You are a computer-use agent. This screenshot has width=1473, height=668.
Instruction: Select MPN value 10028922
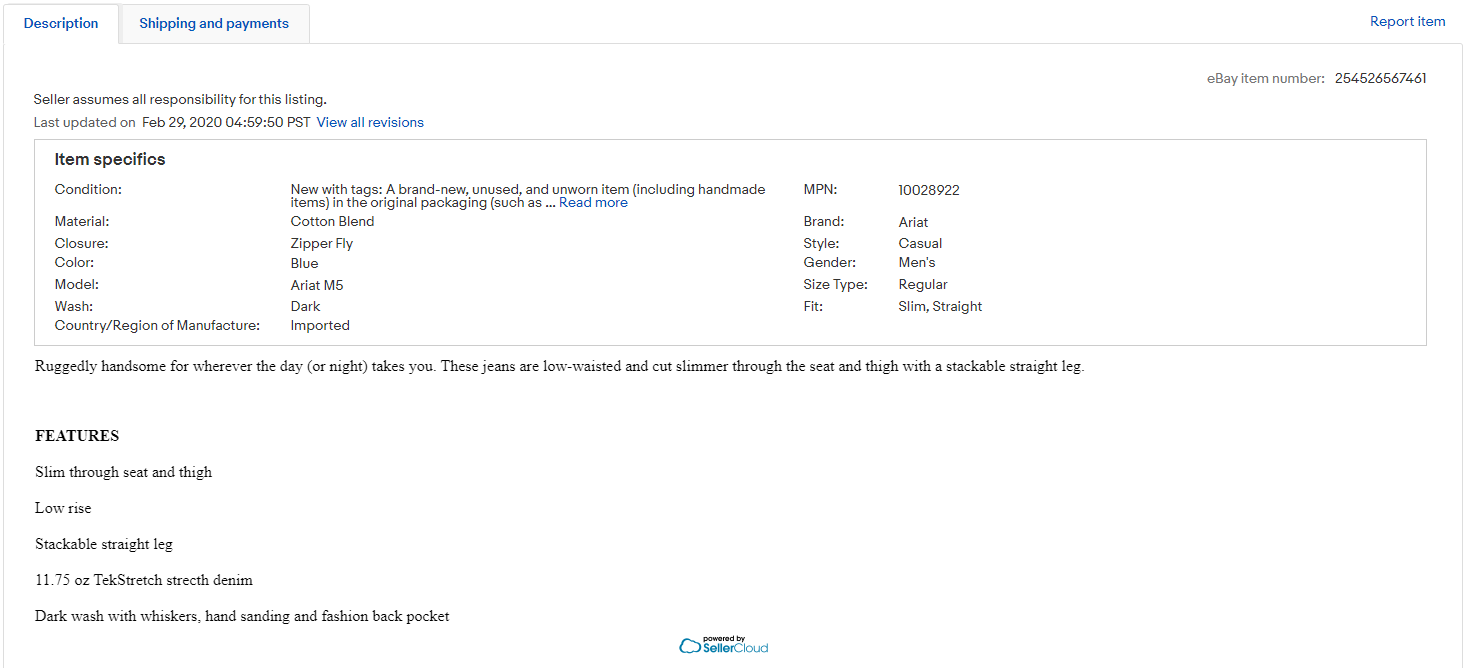click(929, 190)
